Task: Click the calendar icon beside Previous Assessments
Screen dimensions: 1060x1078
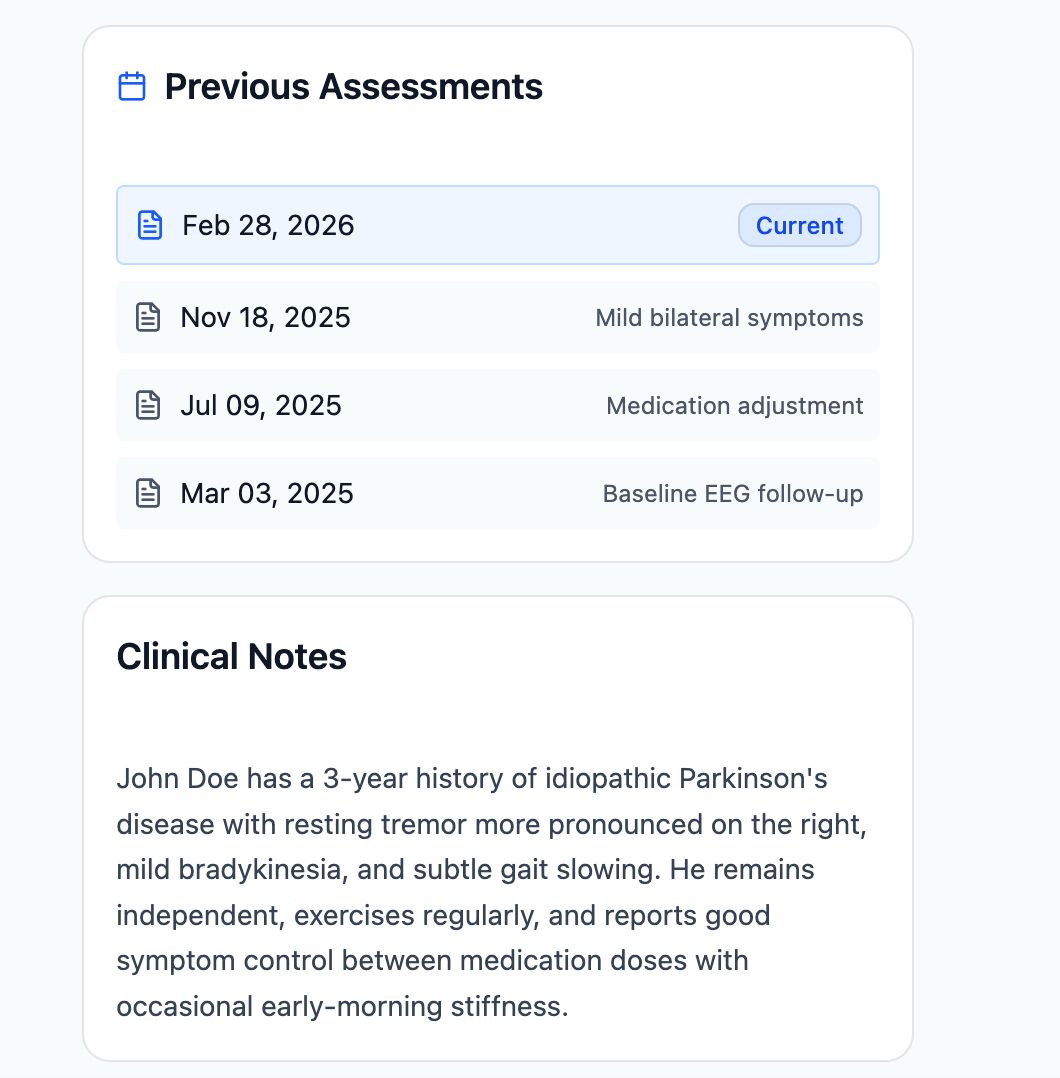Action: [132, 87]
